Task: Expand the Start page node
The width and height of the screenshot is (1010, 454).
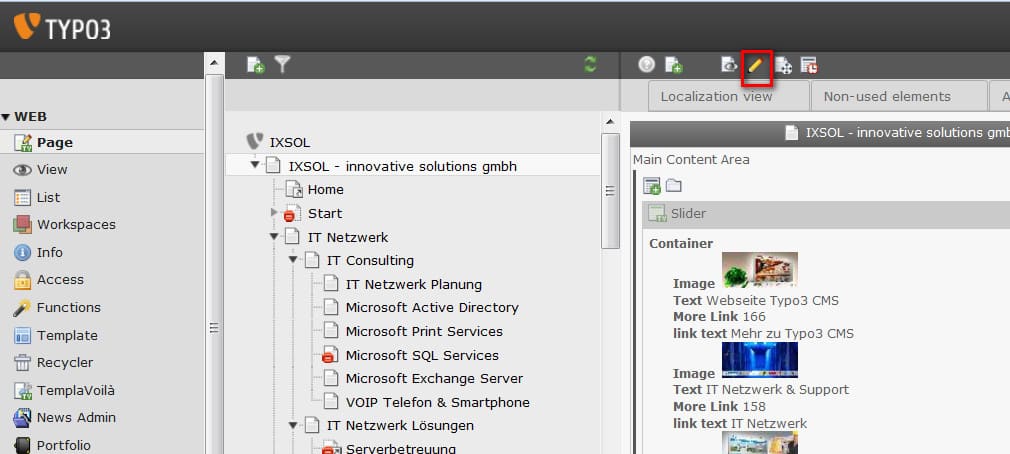Action: (x=274, y=212)
